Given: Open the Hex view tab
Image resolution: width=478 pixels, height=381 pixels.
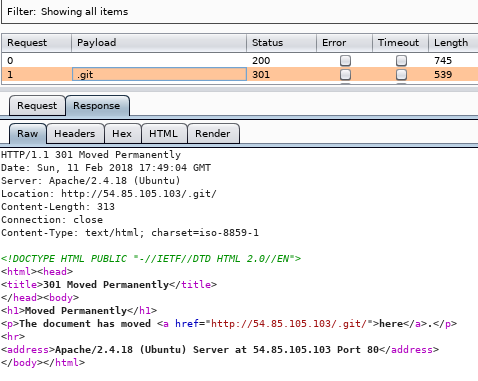Looking at the screenshot, I should click(122, 134).
